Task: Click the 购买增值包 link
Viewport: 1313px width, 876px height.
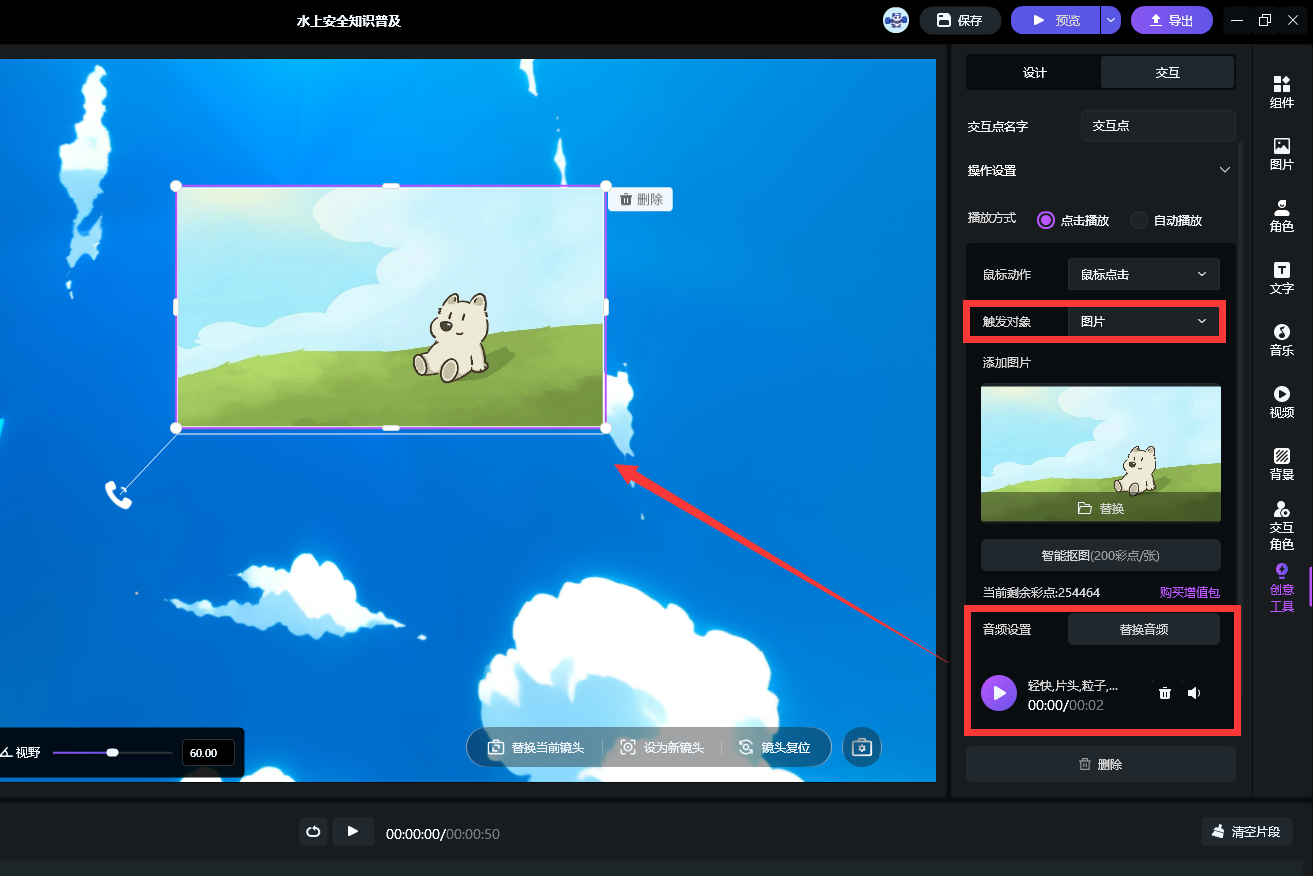Action: click(x=1189, y=592)
